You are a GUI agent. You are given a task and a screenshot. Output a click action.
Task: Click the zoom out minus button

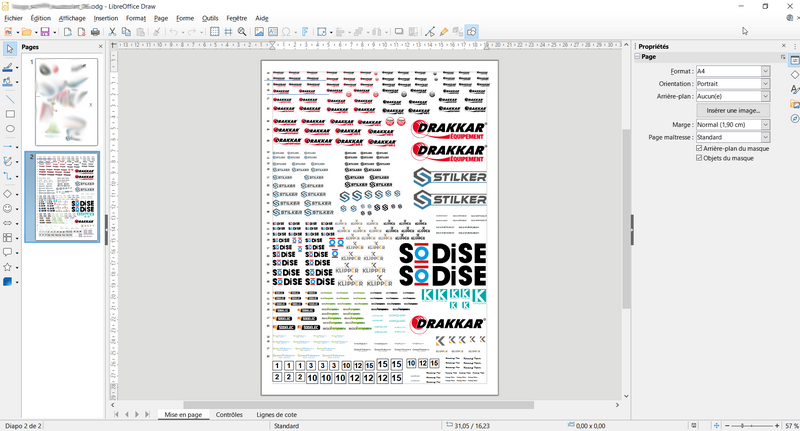[x=727, y=425]
